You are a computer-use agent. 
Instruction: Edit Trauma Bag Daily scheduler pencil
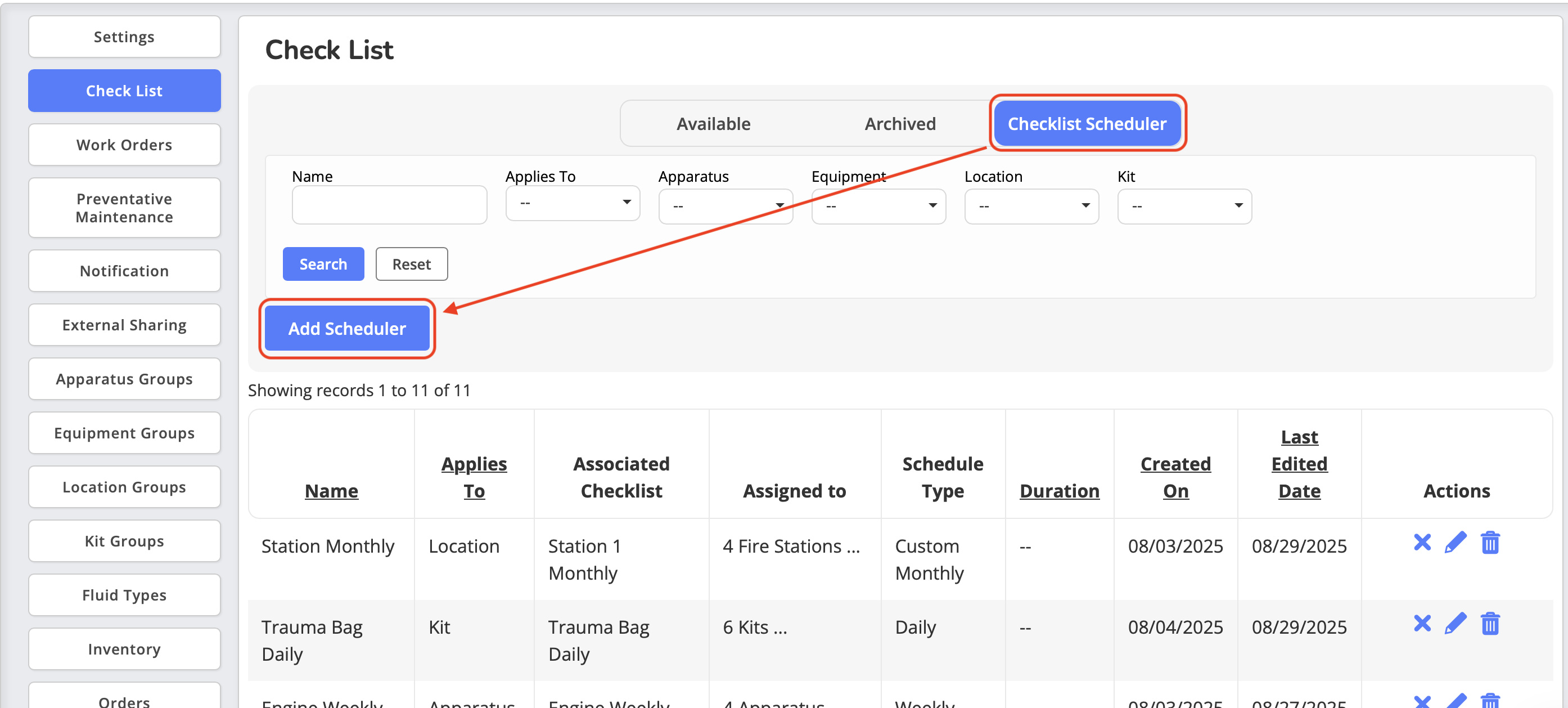(1456, 622)
